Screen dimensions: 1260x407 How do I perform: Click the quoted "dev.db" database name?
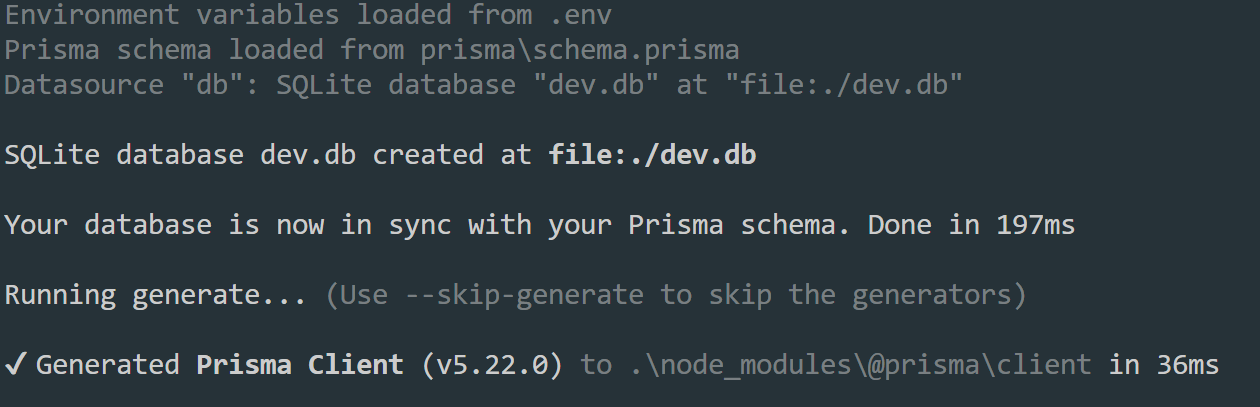(604, 85)
